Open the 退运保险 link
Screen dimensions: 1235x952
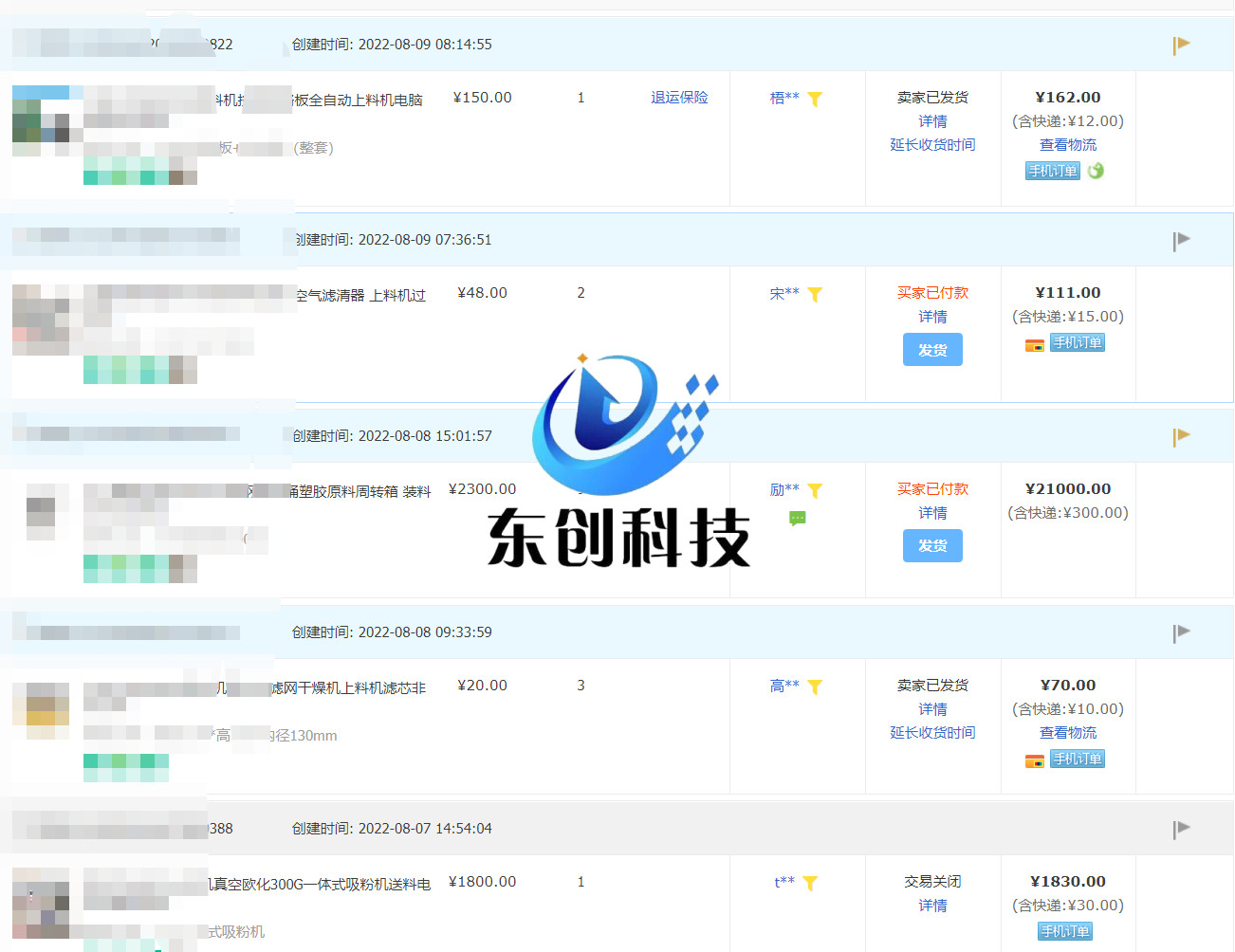click(679, 98)
